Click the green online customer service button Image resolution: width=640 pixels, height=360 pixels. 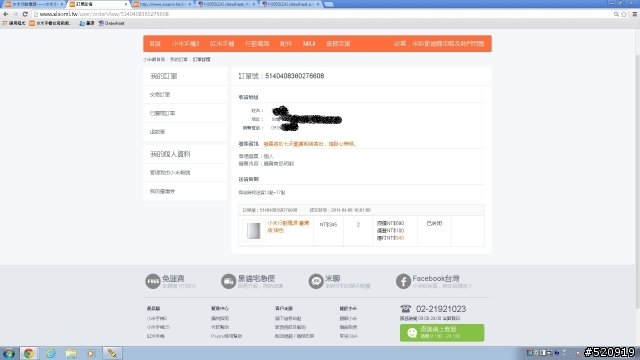[x=442, y=333]
